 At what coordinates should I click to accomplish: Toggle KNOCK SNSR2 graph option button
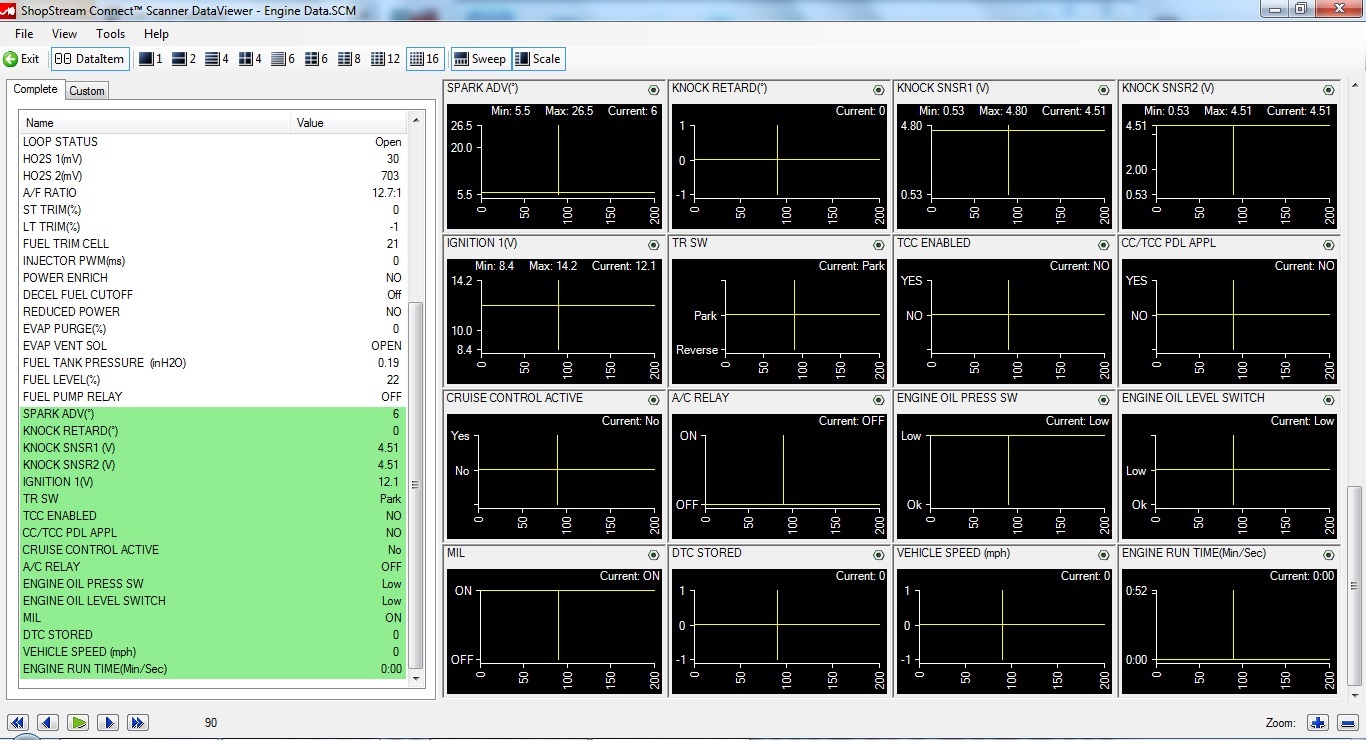click(x=1328, y=90)
